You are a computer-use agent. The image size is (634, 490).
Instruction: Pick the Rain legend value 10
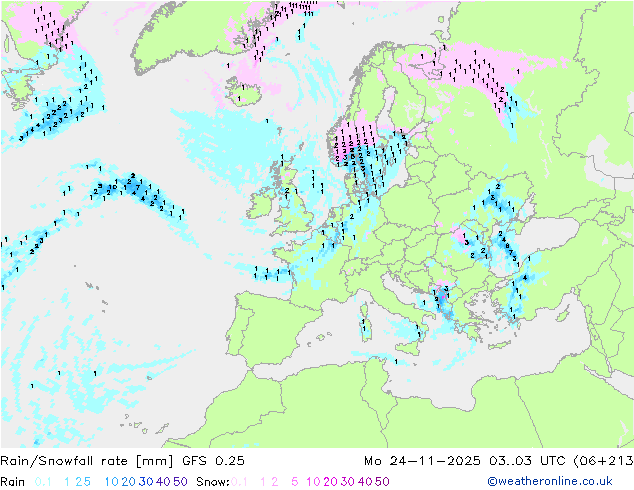pyautogui.click(x=111, y=482)
